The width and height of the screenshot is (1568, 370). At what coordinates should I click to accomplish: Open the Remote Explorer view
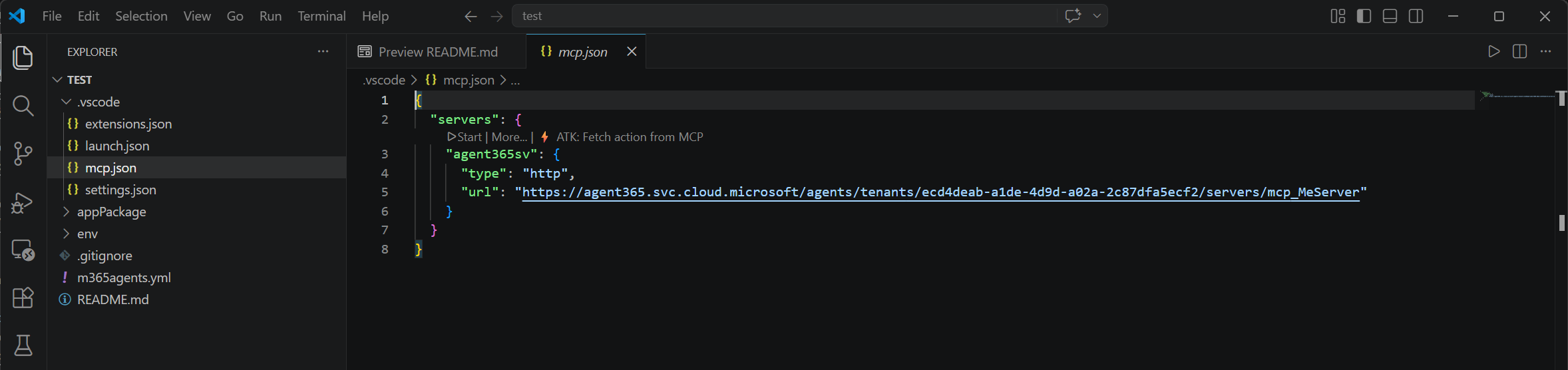tap(23, 250)
